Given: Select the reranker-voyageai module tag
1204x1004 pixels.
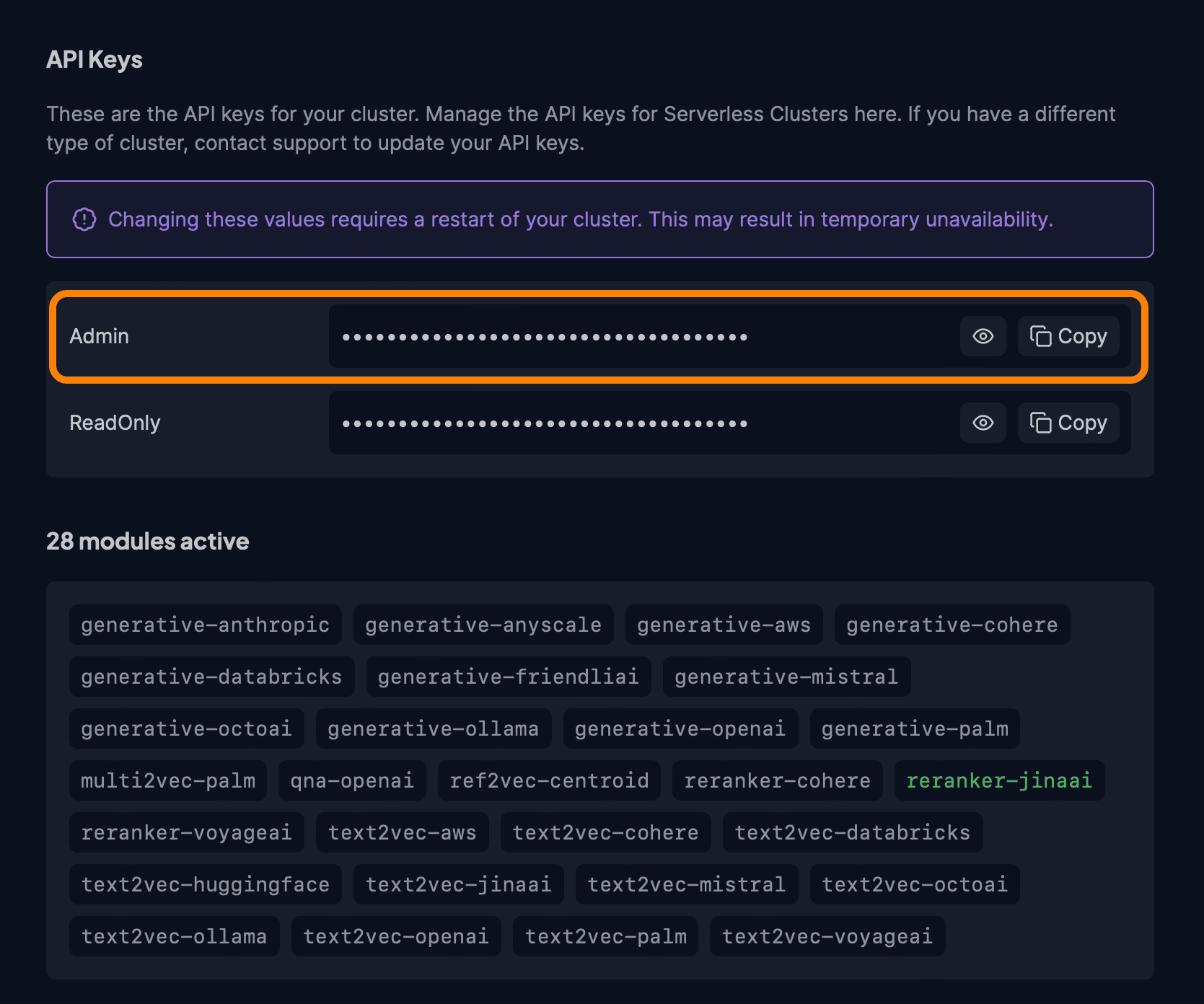Looking at the screenshot, I should pos(187,832).
